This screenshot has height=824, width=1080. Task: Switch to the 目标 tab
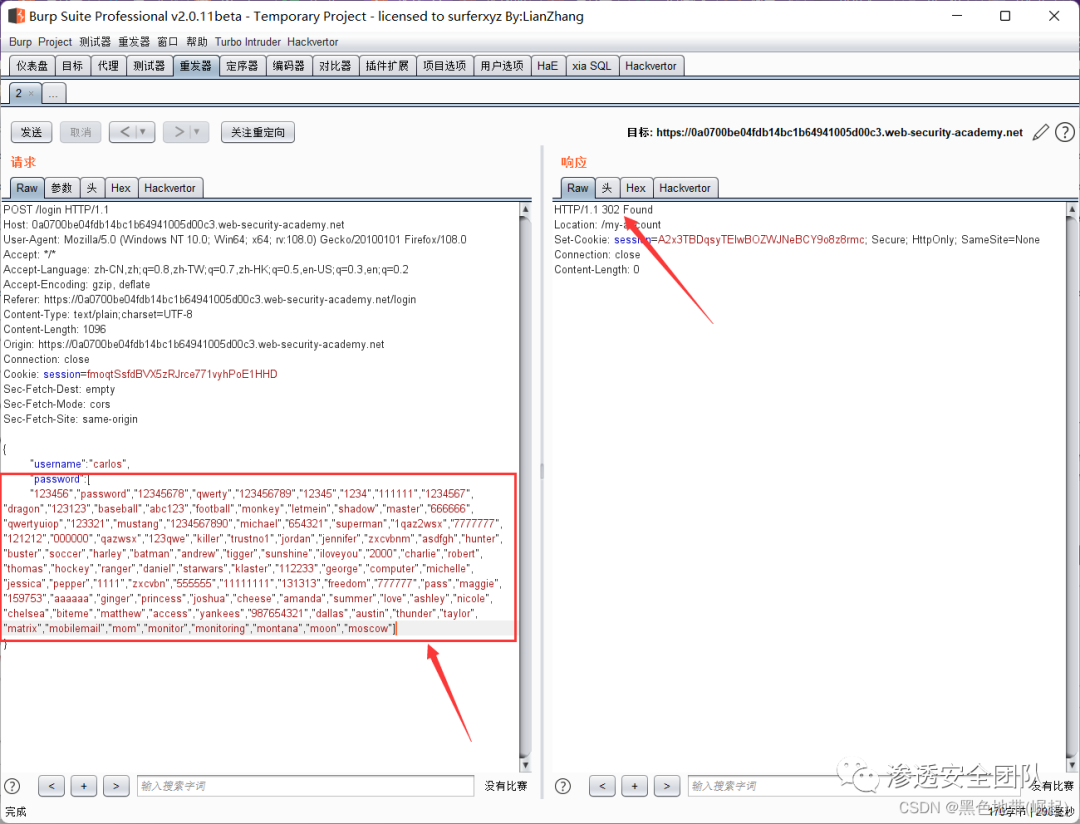tap(72, 66)
